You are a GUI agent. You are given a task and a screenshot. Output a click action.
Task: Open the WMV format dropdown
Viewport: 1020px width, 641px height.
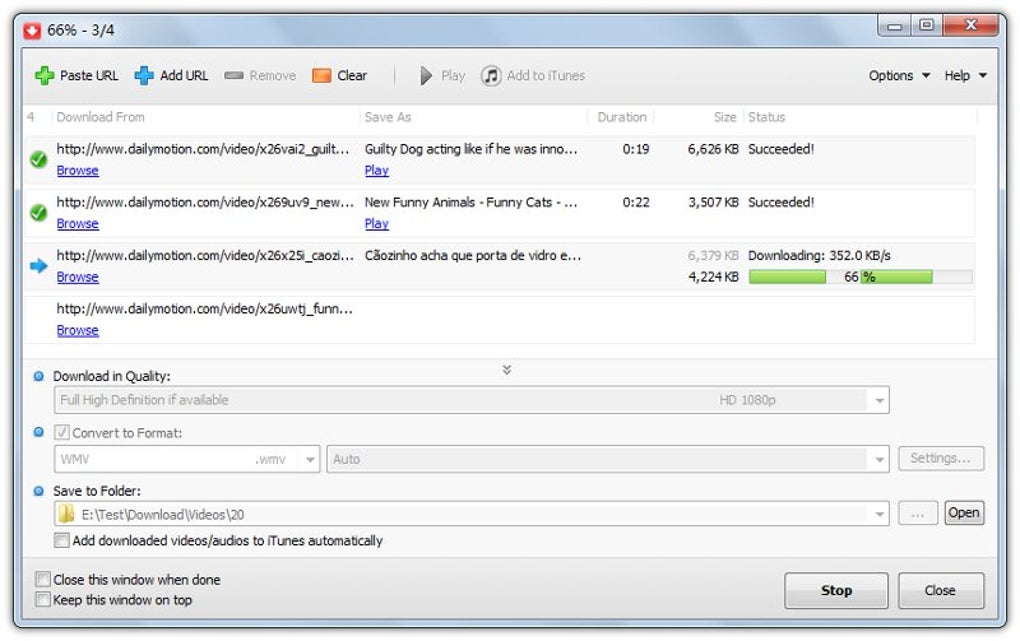[187, 459]
